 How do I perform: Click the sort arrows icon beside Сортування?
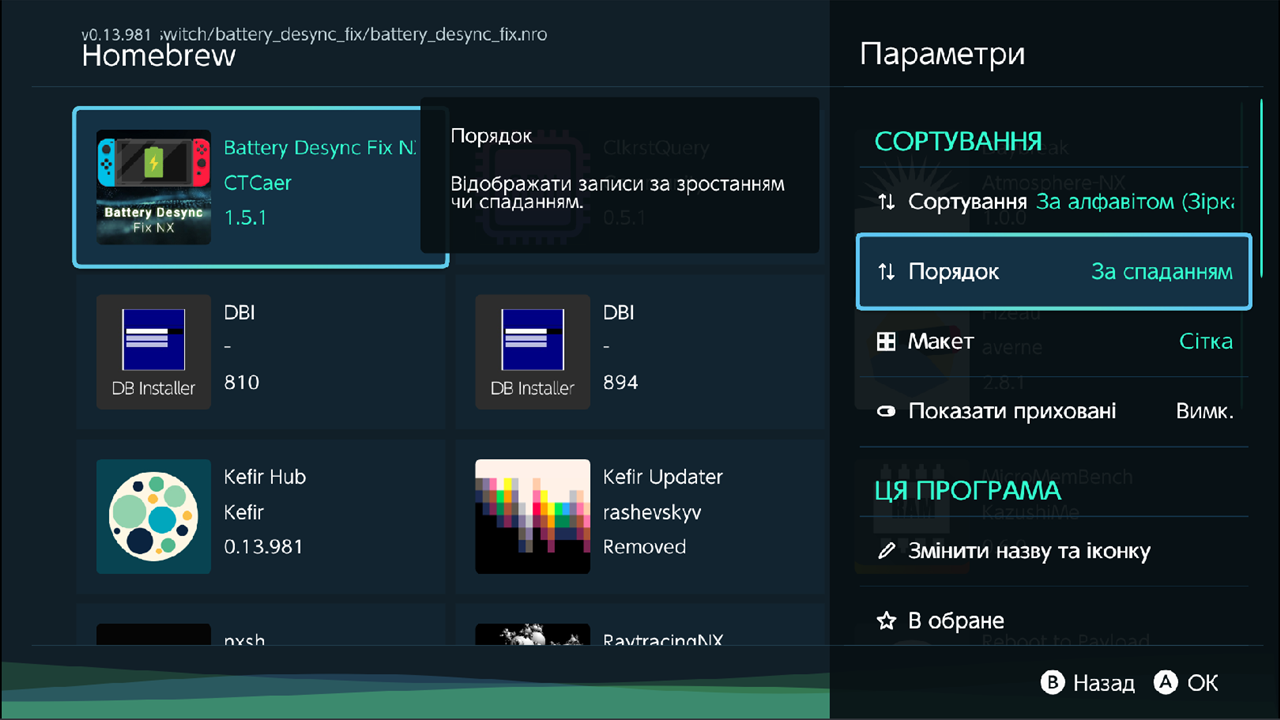click(886, 202)
